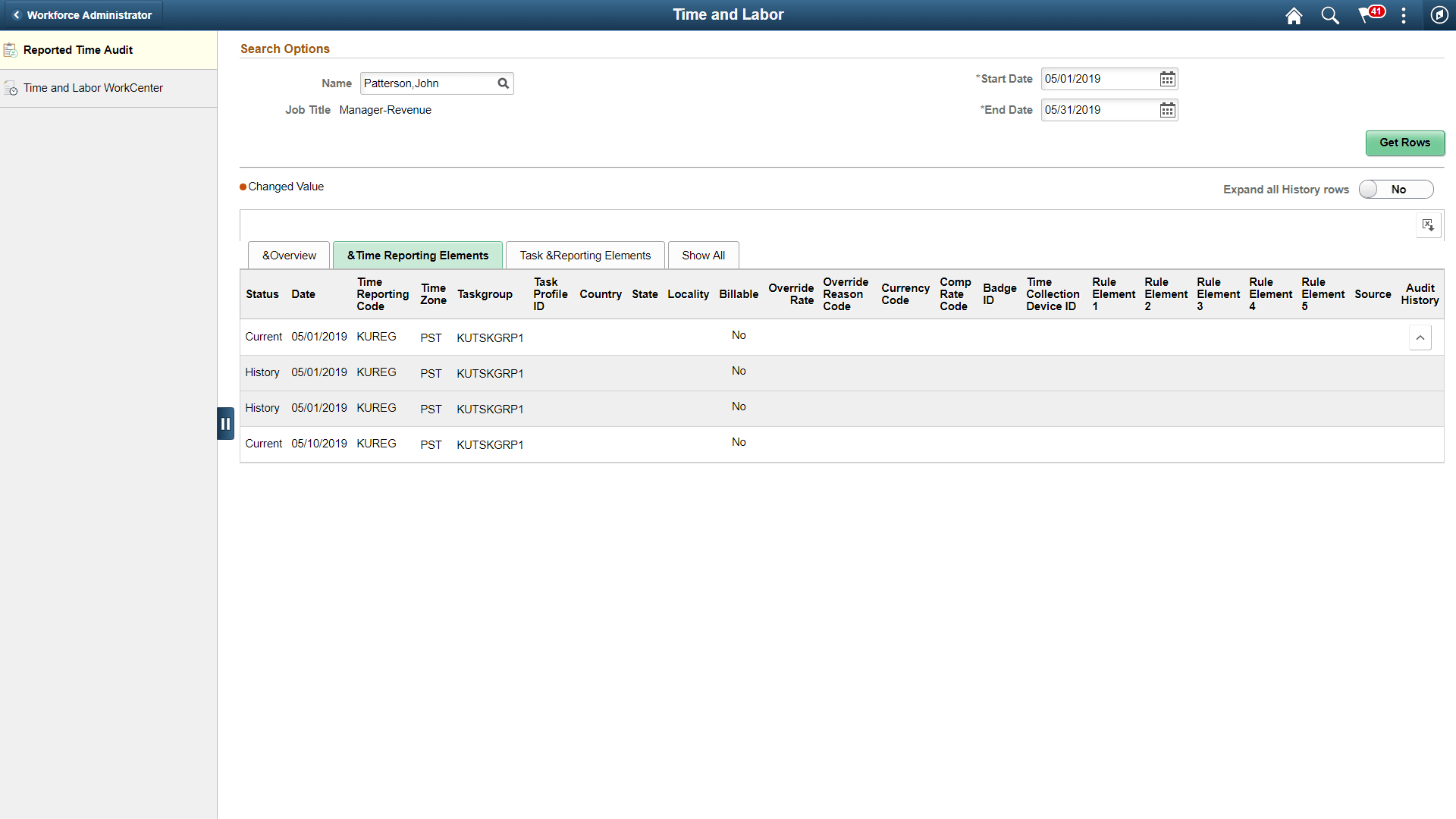Viewport: 1456px width, 819px height.
Task: Click the Name lookup magnifier icon
Action: (503, 83)
